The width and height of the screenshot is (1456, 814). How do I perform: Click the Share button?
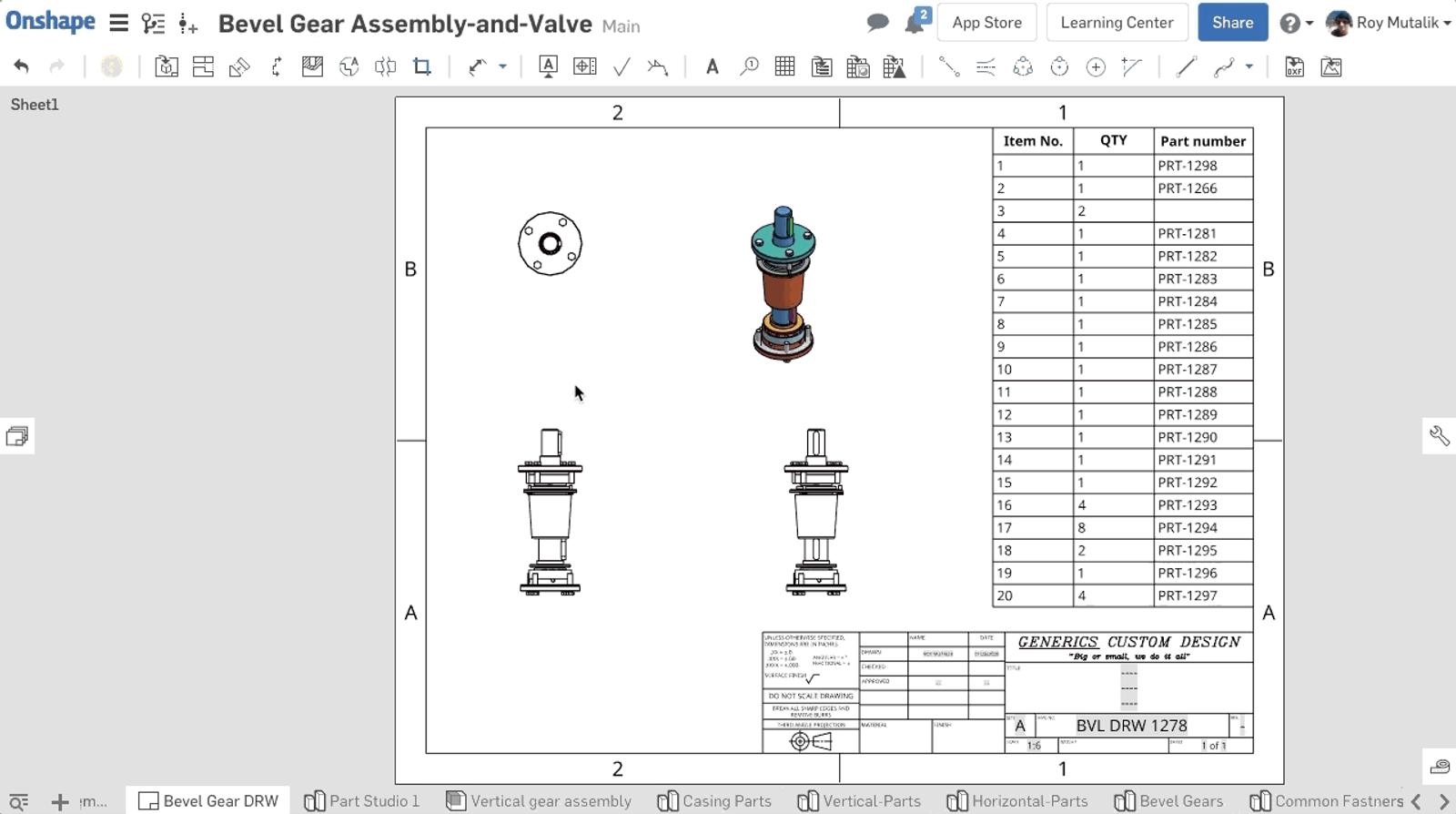[x=1232, y=23]
